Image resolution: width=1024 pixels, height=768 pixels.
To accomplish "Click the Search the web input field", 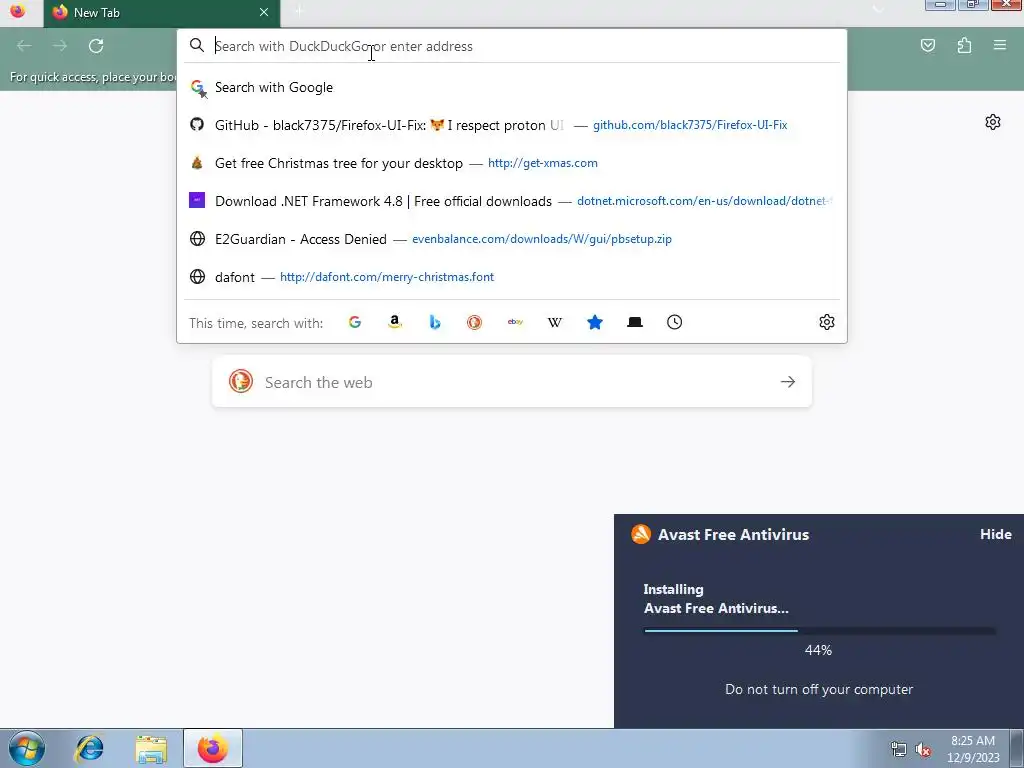I will (x=512, y=381).
